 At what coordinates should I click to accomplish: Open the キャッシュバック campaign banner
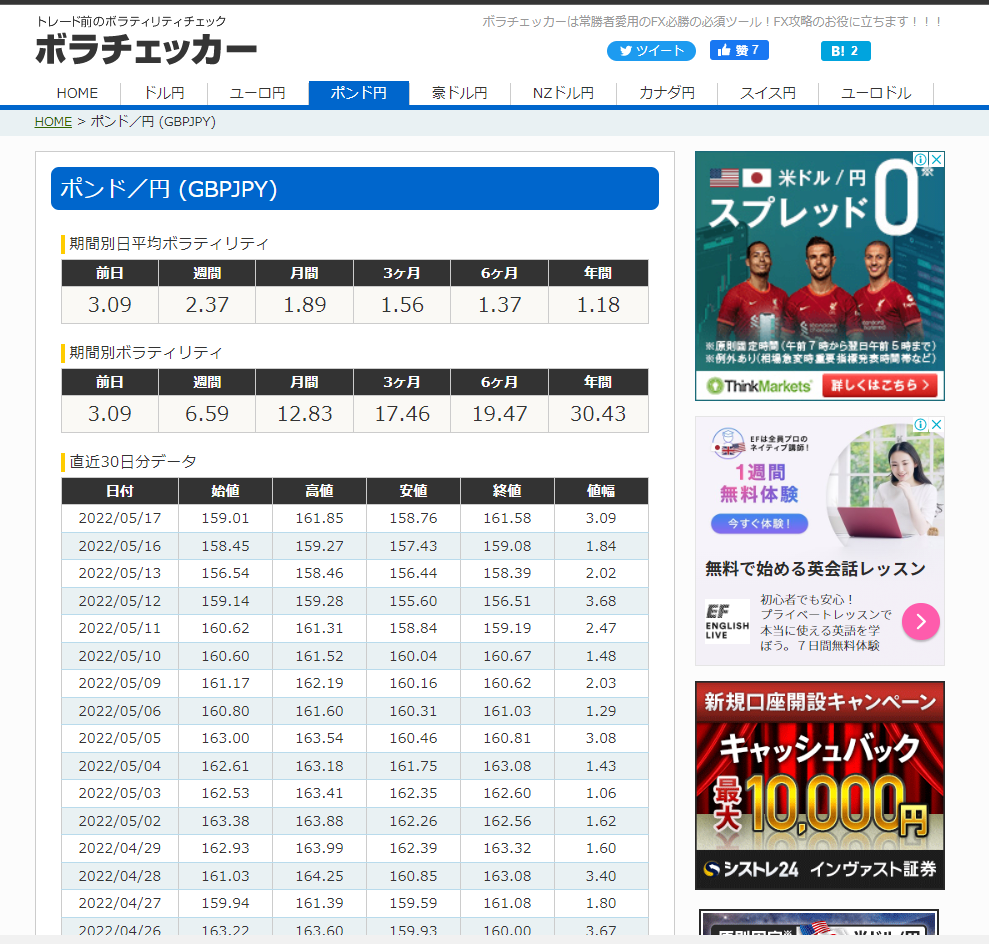pyautogui.click(x=819, y=785)
